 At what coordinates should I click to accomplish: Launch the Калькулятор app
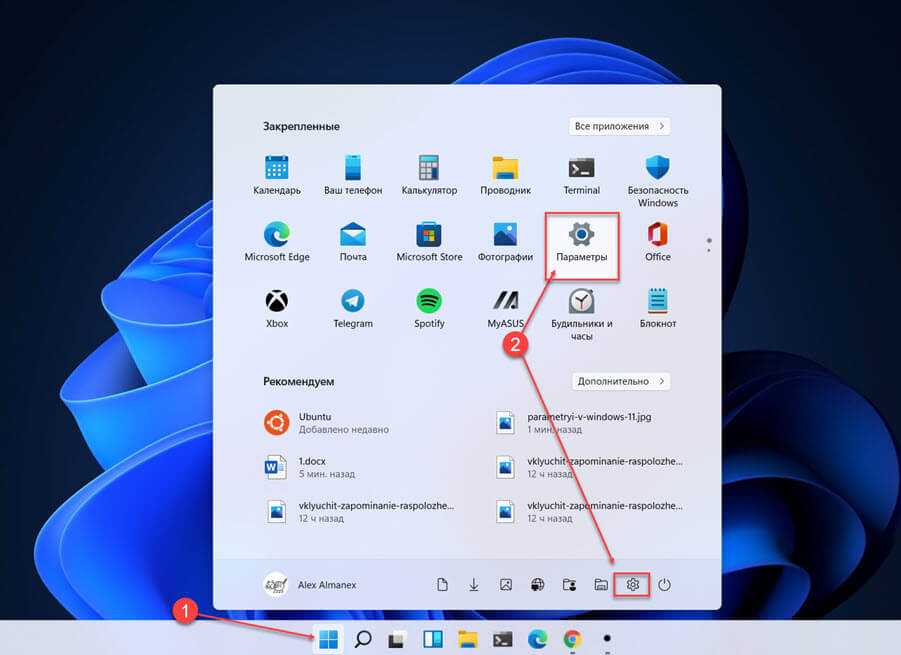point(429,174)
